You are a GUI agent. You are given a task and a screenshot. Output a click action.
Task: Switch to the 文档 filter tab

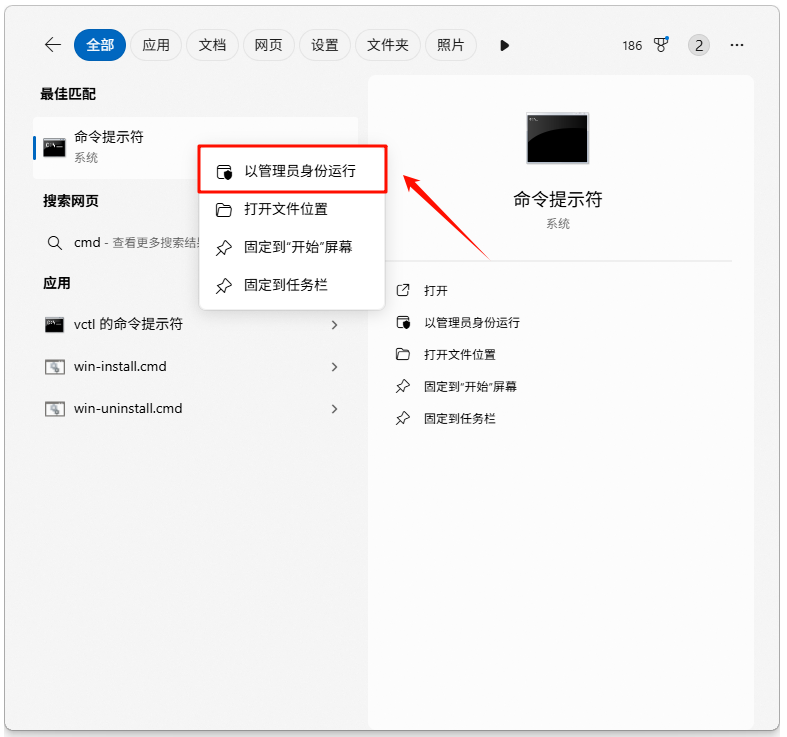pyautogui.click(x=212, y=45)
